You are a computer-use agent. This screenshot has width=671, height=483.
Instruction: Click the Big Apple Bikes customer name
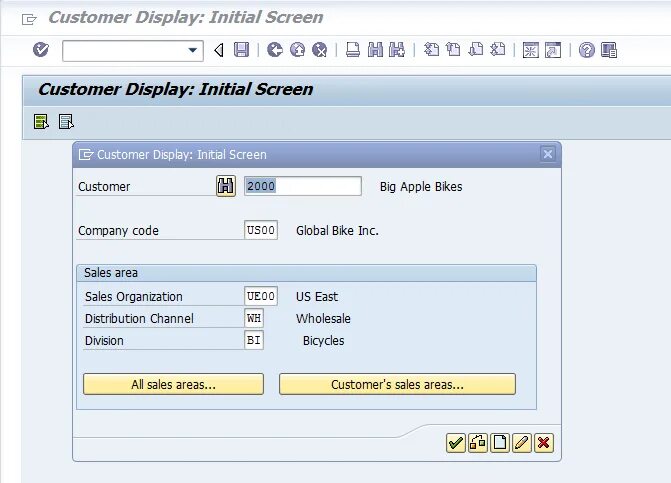click(421, 187)
